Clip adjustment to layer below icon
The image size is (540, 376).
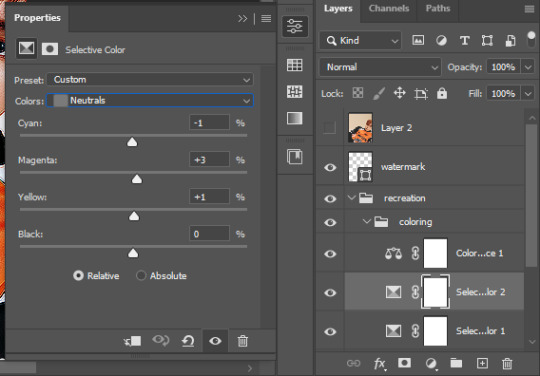(132, 341)
